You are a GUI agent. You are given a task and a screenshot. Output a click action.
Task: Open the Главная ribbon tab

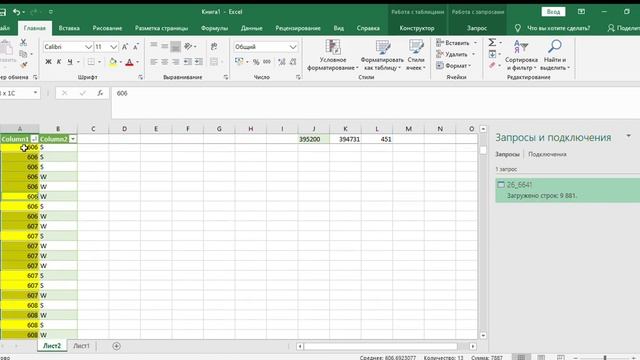[x=35, y=28]
